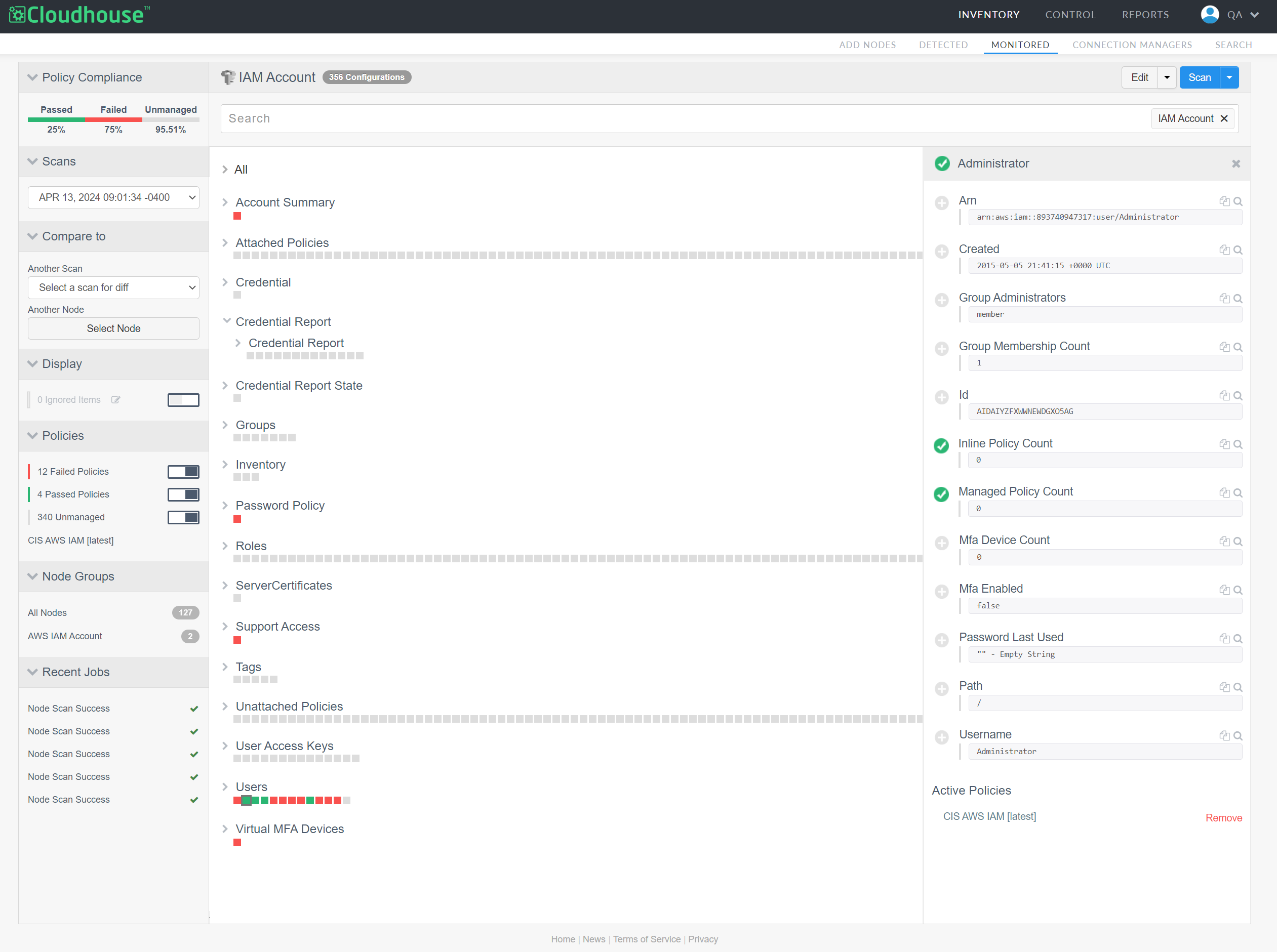
Task: Open the Edit button dropdown arrow
Action: (1166, 77)
